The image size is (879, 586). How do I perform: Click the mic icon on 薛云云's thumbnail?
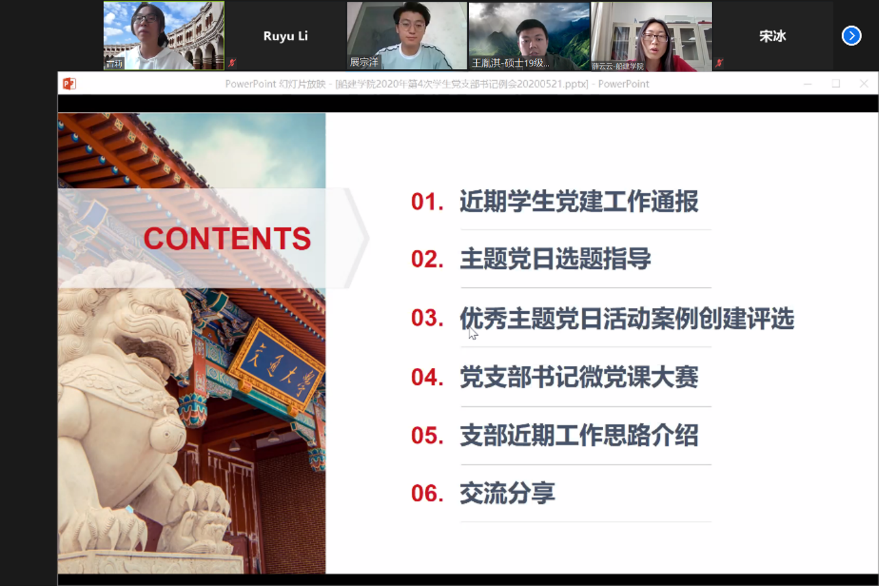click(x=596, y=63)
